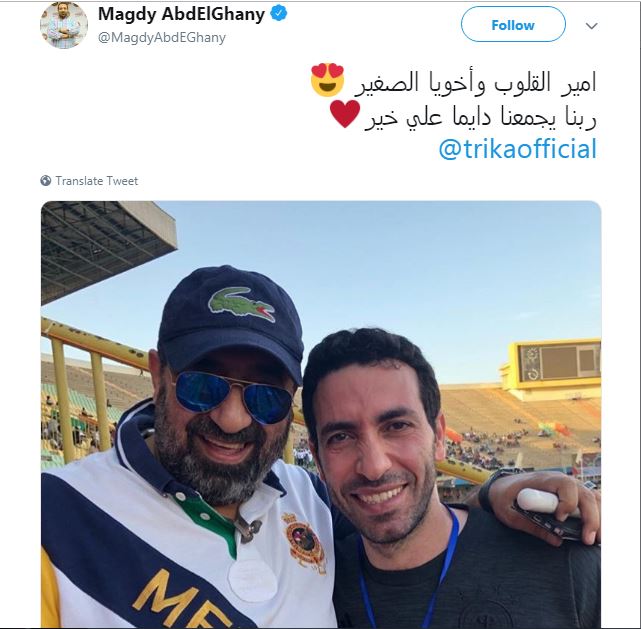The width and height of the screenshot is (641, 629).
Task: Click the red heart emoji in the tweet
Action: coord(345,114)
